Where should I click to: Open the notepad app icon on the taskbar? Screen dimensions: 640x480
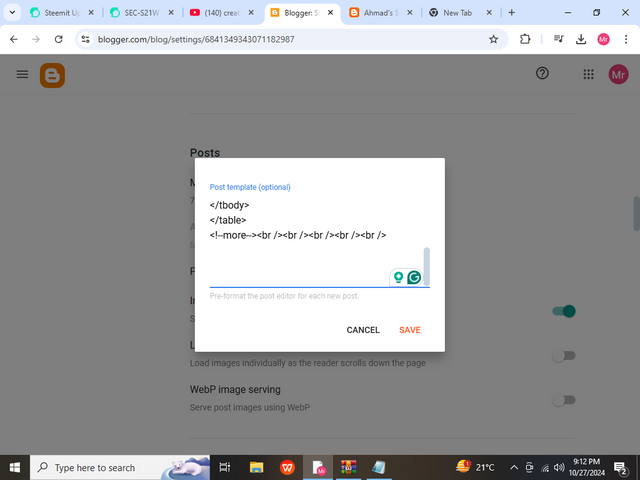coord(379,467)
